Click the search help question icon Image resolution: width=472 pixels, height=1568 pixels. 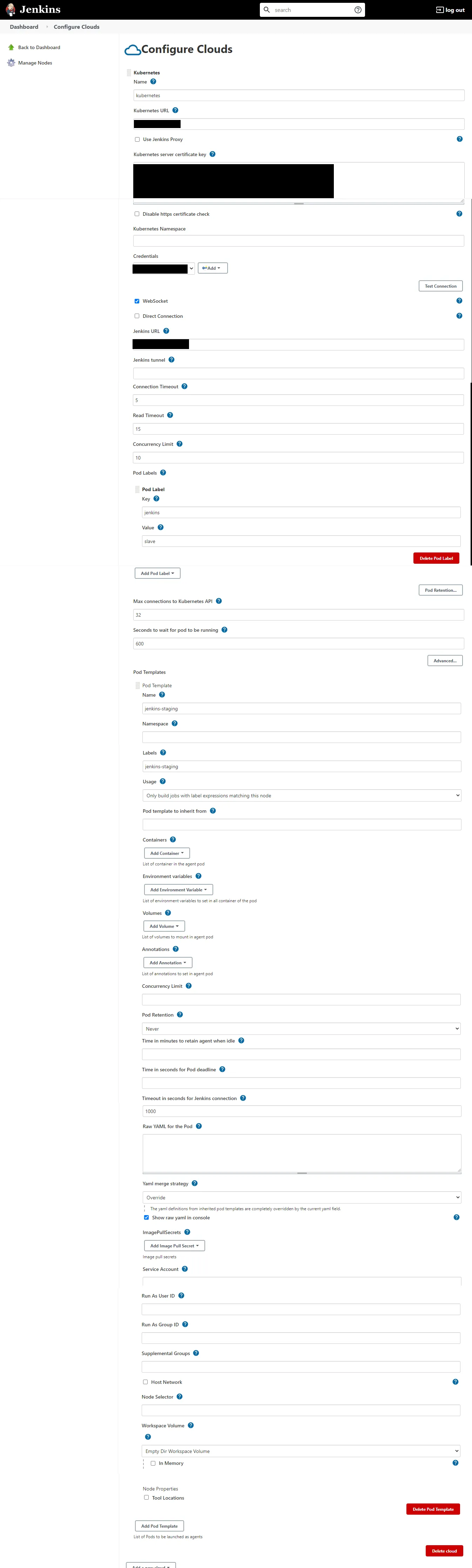pos(358,10)
